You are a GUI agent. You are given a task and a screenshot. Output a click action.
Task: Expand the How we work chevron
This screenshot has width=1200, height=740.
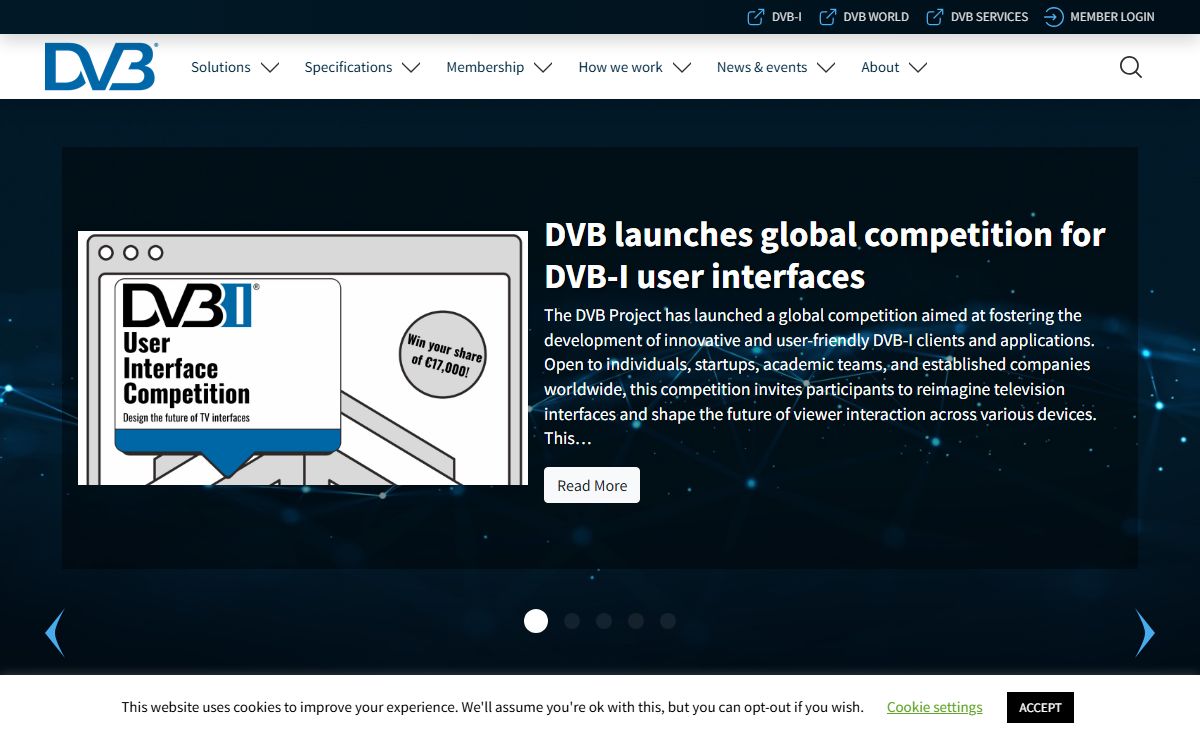pyautogui.click(x=682, y=68)
